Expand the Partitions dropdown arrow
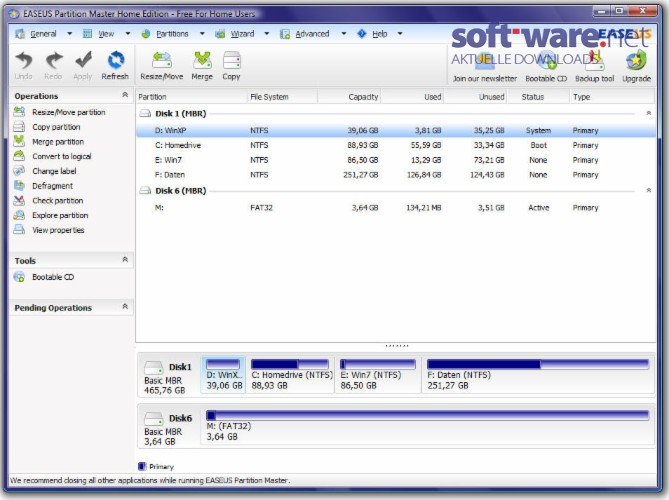Screen dimensions: 669x500 coord(202,34)
